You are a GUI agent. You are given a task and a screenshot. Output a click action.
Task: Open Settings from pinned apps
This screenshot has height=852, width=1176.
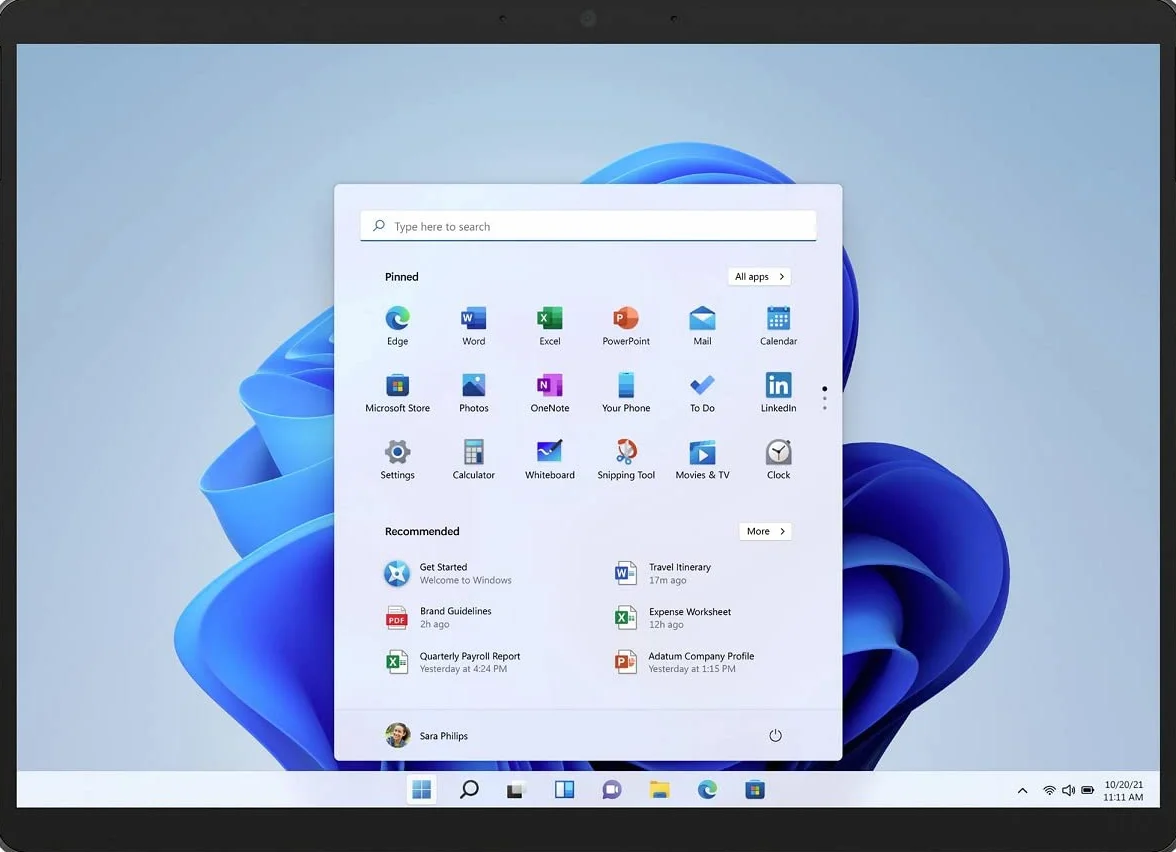tap(398, 459)
